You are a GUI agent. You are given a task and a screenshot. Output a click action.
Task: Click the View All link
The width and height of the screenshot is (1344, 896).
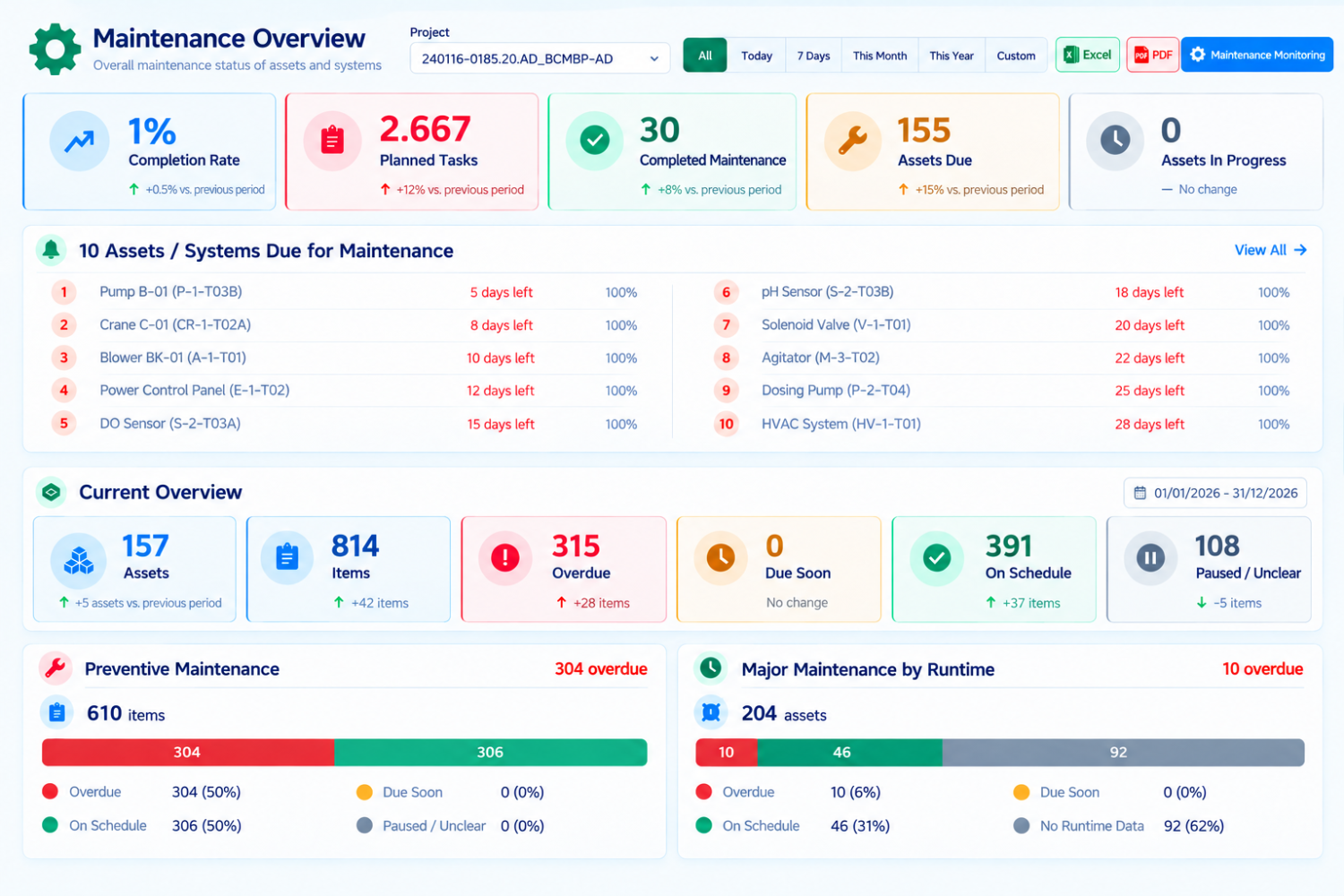coord(1271,250)
